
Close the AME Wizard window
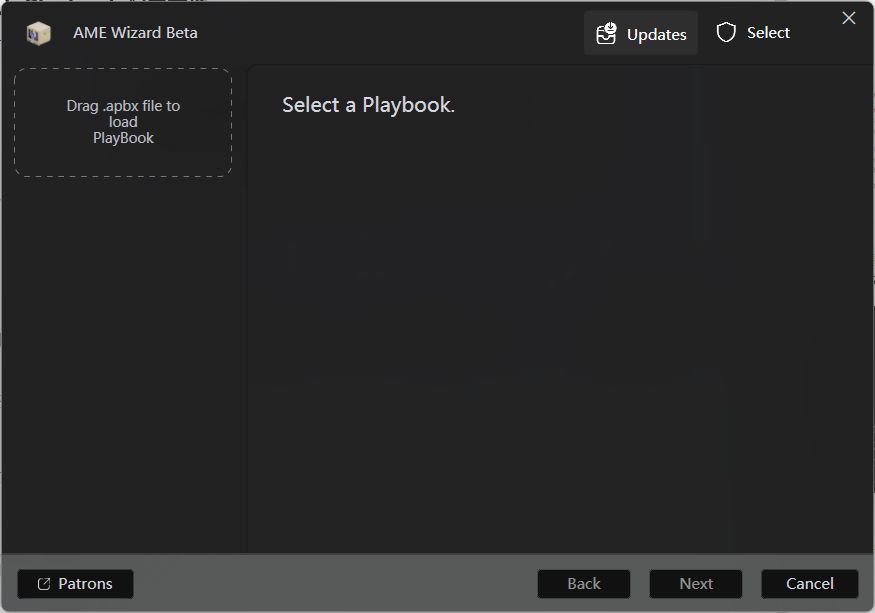click(849, 18)
